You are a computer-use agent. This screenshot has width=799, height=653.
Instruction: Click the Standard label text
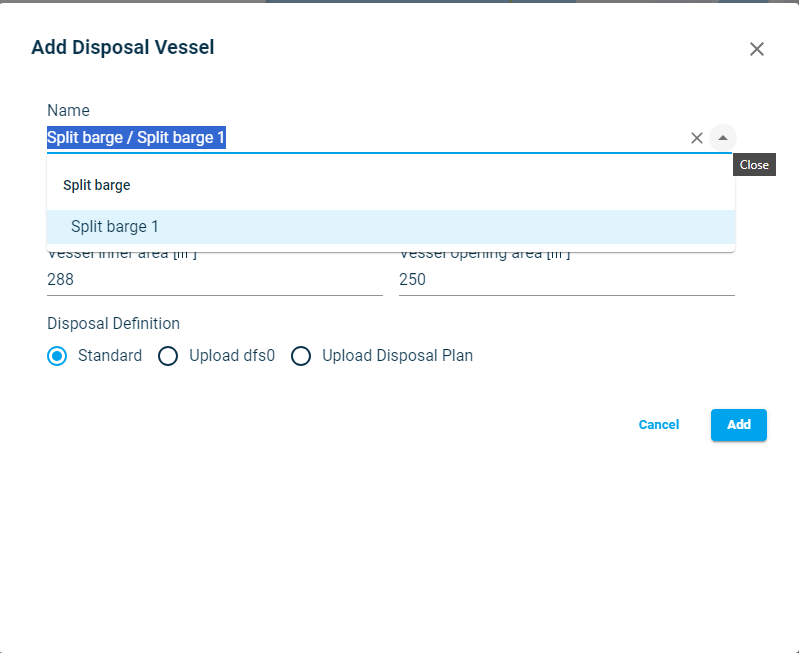(110, 356)
